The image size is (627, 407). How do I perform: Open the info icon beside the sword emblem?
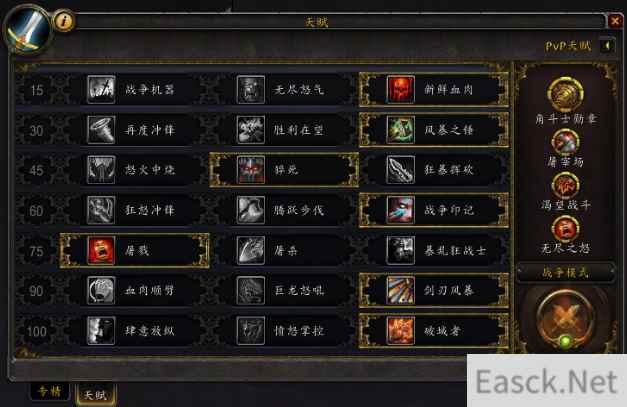point(63,20)
